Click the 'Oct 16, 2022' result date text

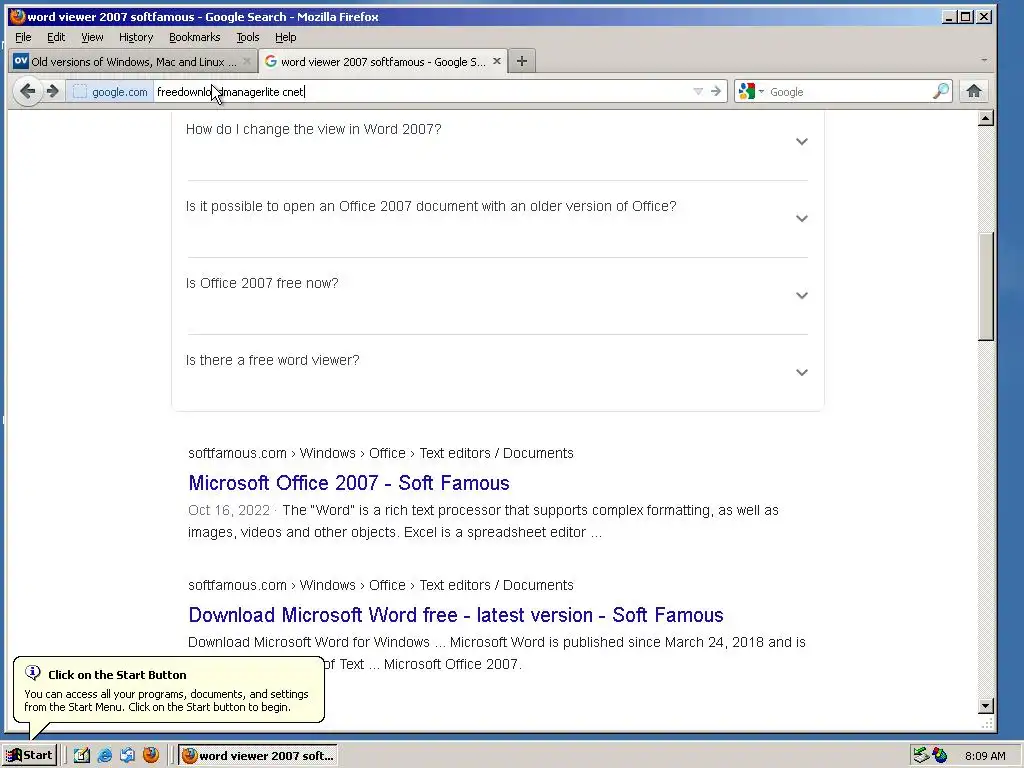point(229,510)
